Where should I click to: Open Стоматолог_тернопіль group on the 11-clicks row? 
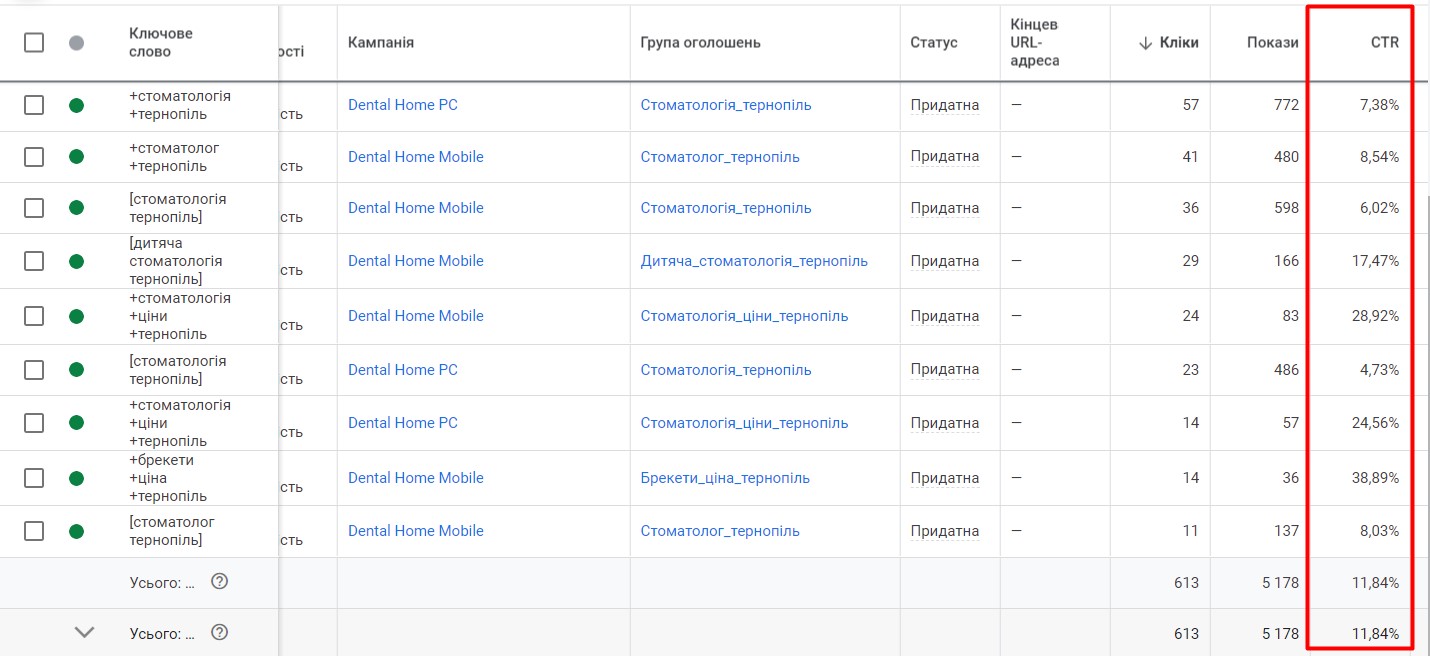click(720, 531)
